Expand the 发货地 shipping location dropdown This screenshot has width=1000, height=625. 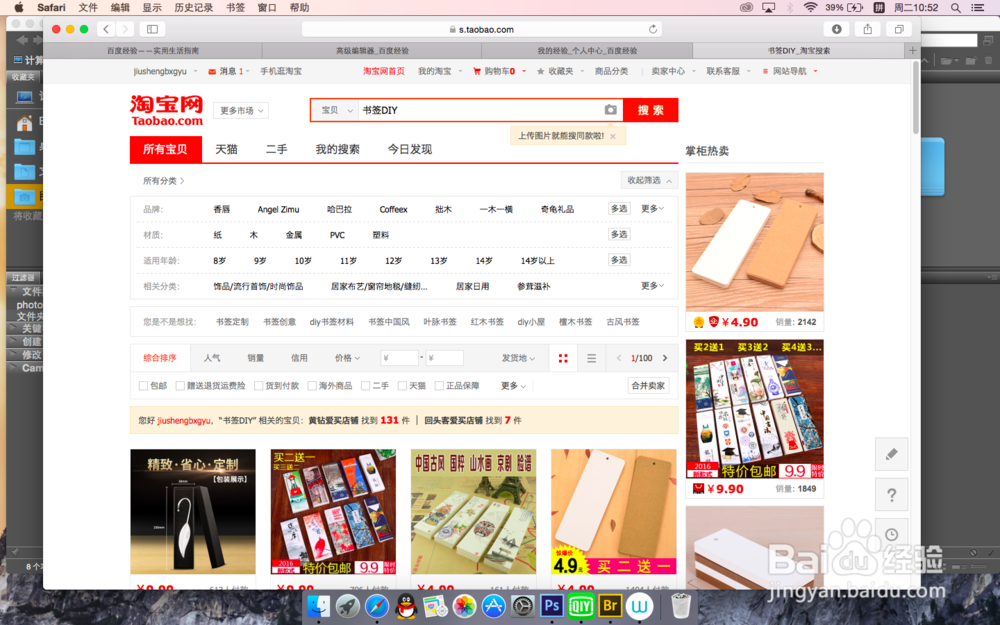click(517, 357)
